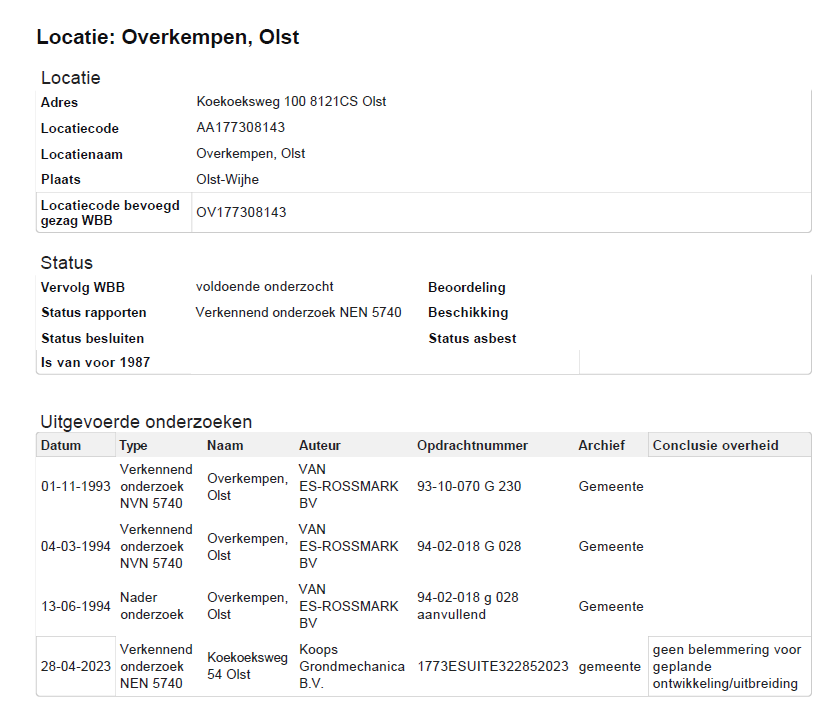
Task: Select date '13-06-1994'
Action: pos(76,606)
